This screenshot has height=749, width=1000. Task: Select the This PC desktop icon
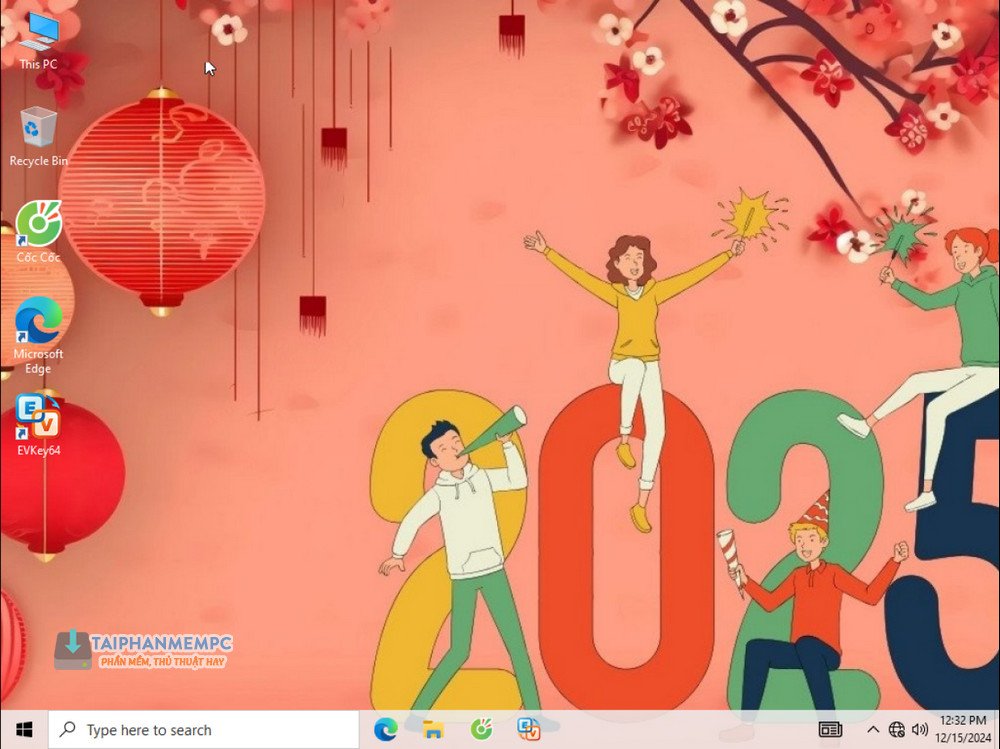(x=38, y=40)
